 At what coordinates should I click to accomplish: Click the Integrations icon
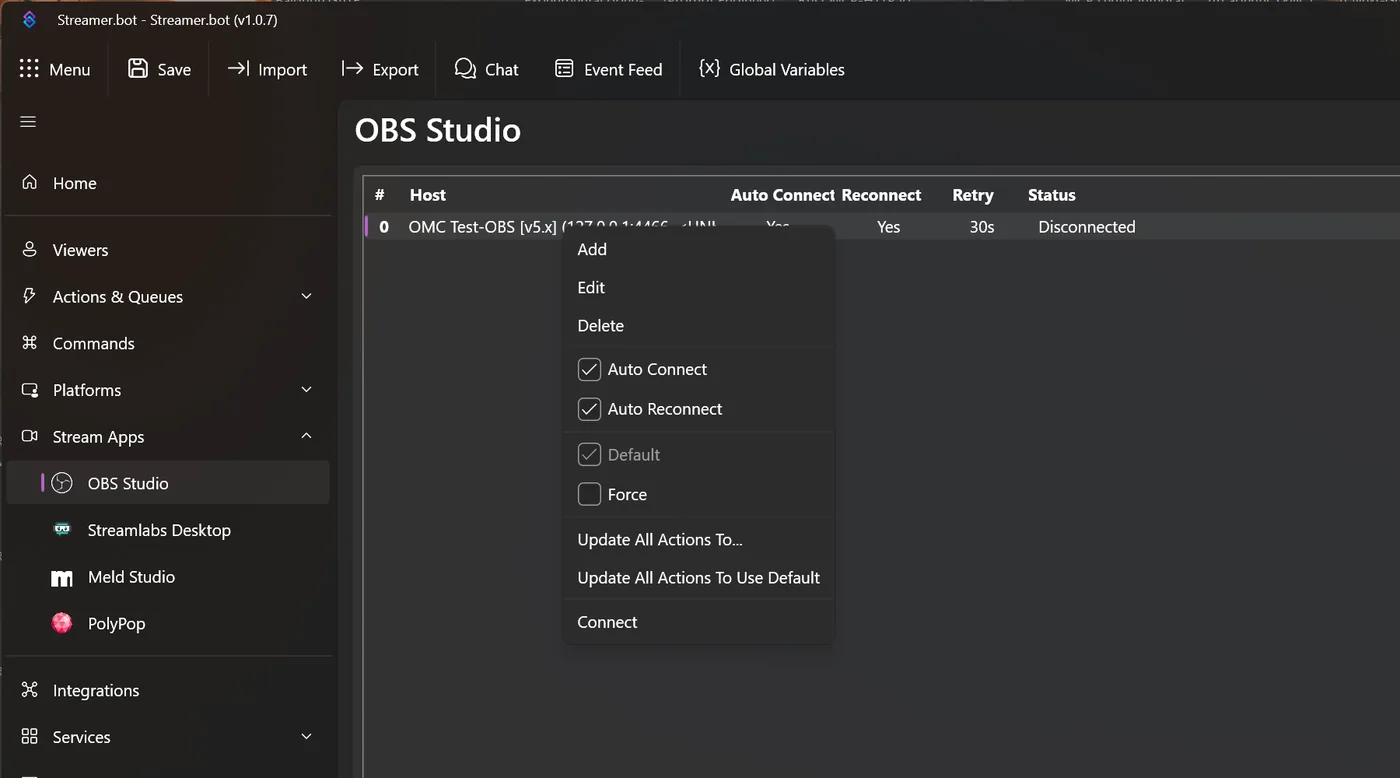(x=30, y=690)
